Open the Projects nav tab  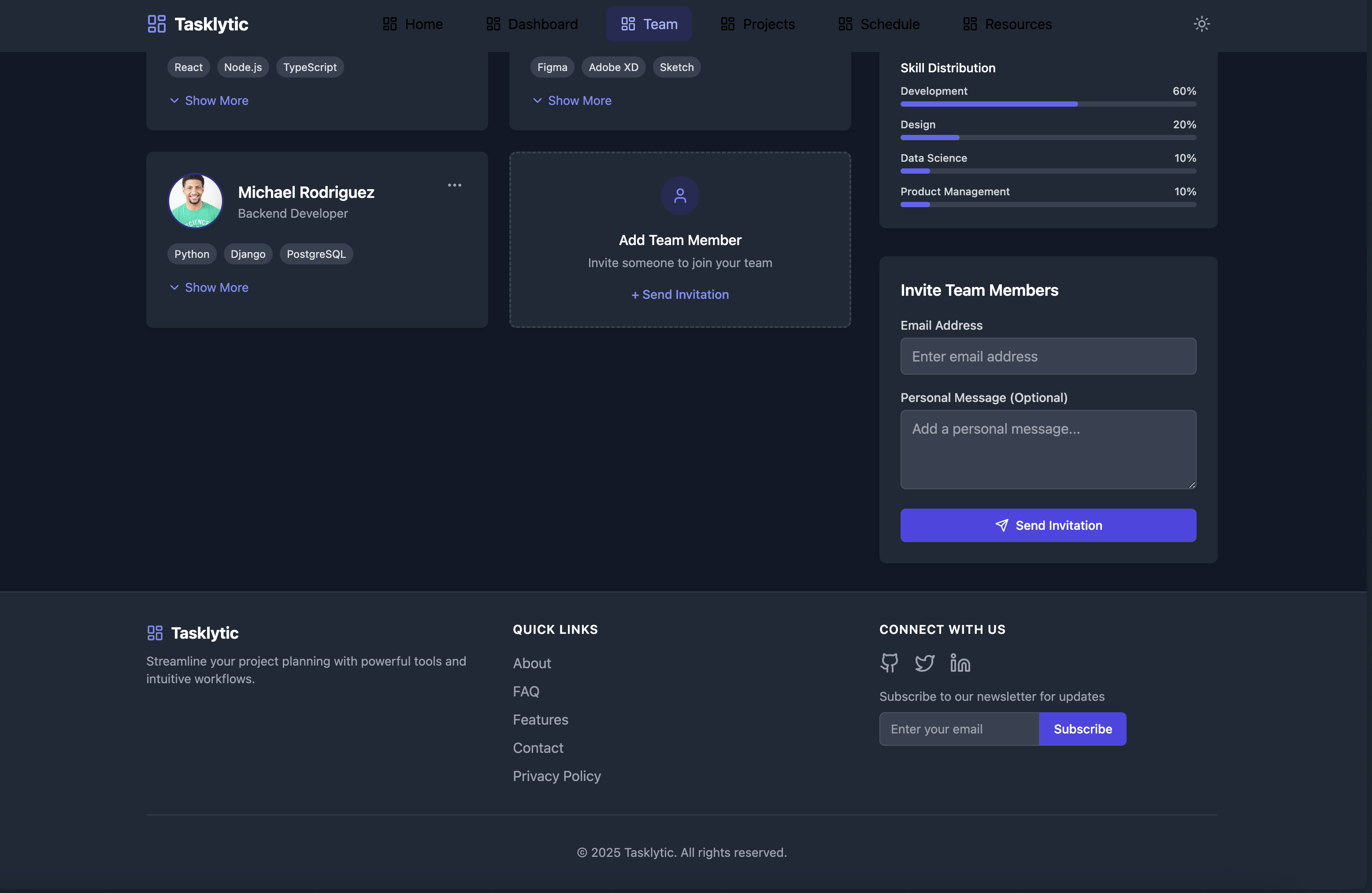pyautogui.click(x=757, y=24)
